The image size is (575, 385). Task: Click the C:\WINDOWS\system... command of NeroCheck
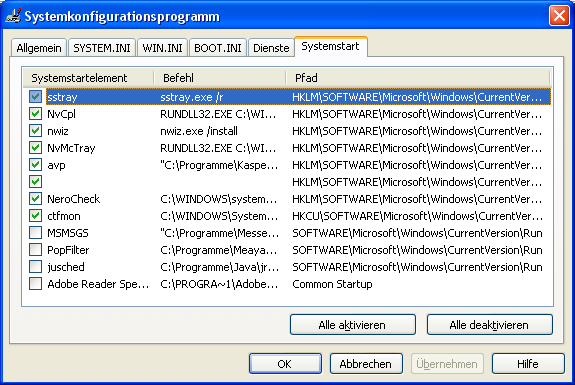pos(219,199)
